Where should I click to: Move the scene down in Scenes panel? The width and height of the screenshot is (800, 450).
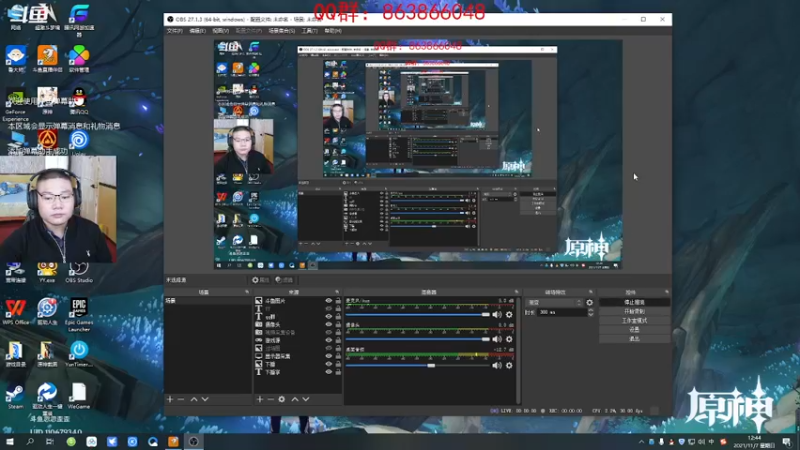tap(205, 399)
